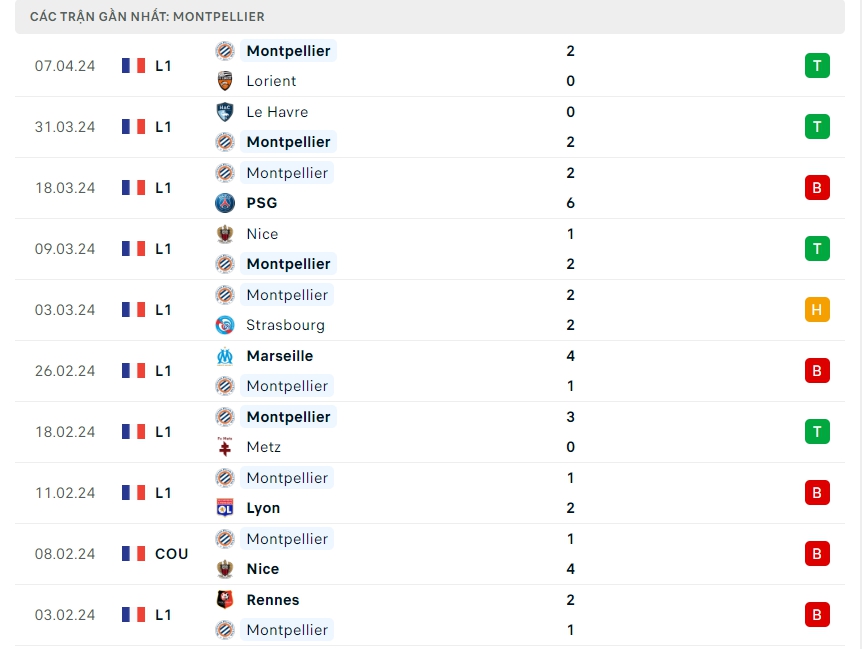Viewport: 862px width, 649px height.
Task: Click the Le Havre club crest
Action: point(225,112)
